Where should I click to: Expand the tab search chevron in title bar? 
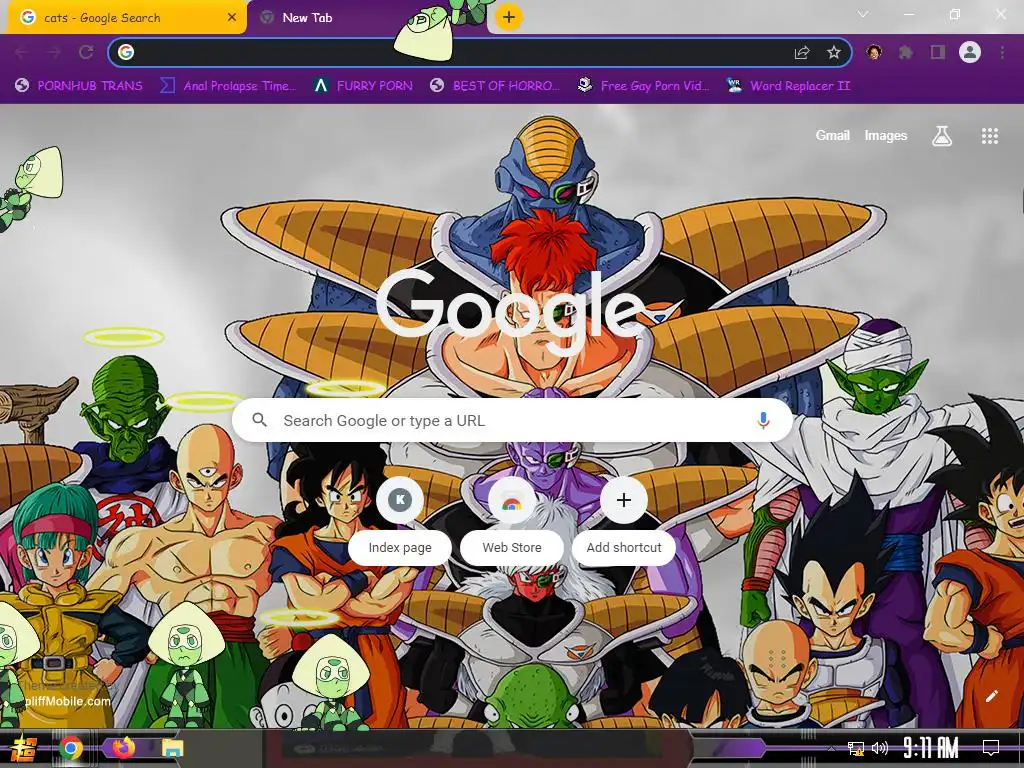point(863,14)
